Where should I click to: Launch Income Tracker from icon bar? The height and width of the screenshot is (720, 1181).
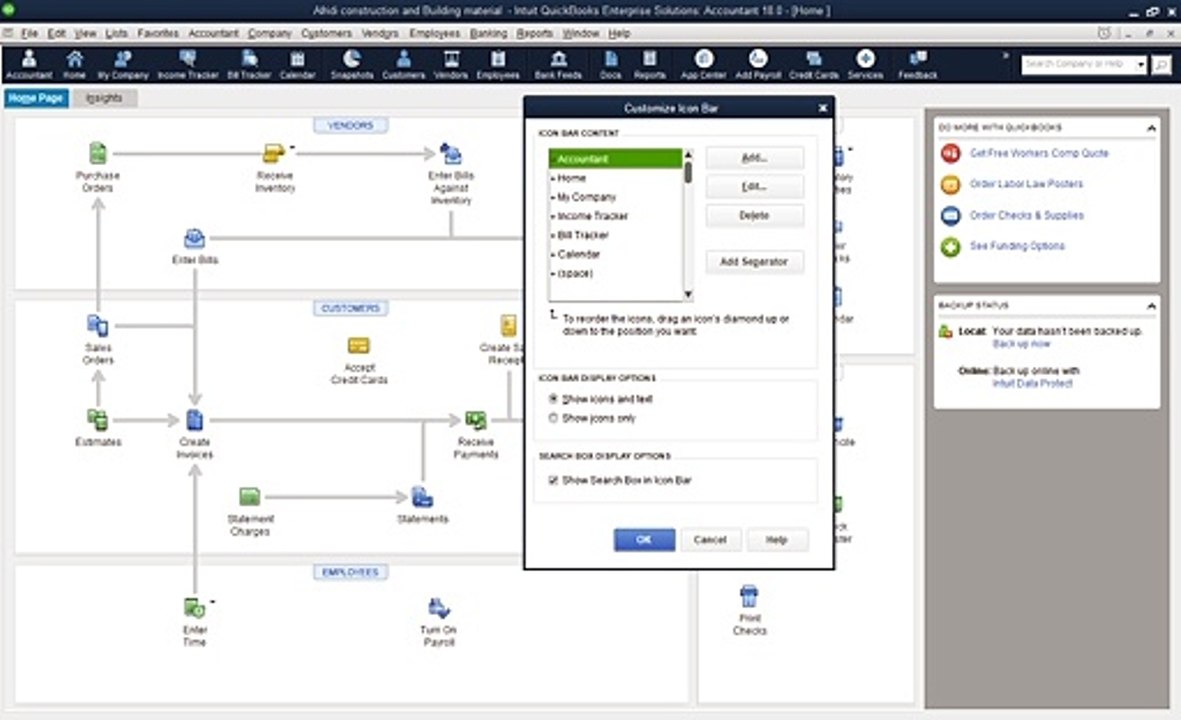pyautogui.click(x=188, y=64)
